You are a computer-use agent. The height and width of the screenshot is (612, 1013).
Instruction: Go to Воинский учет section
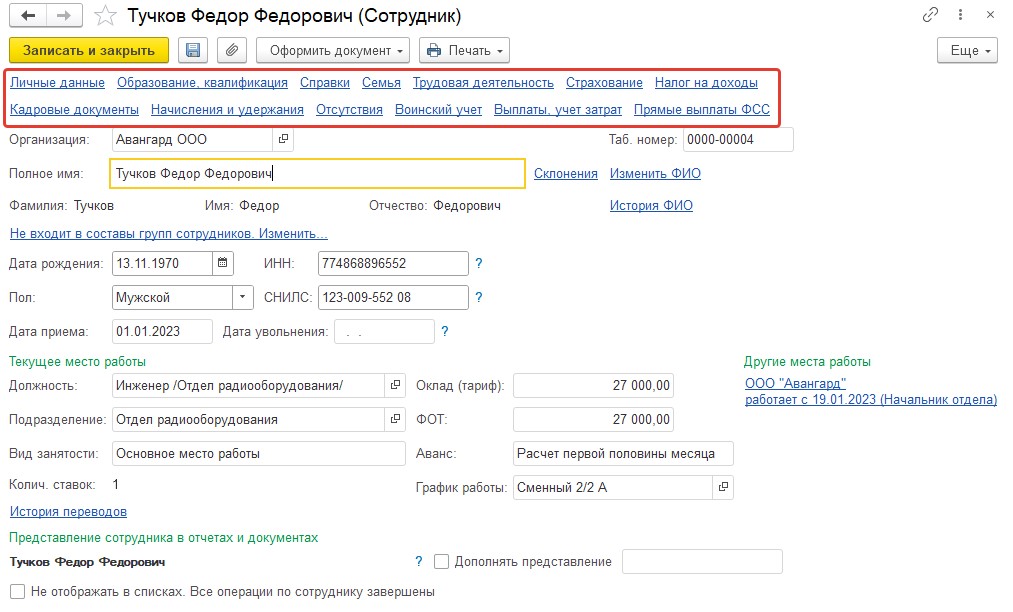(x=439, y=110)
